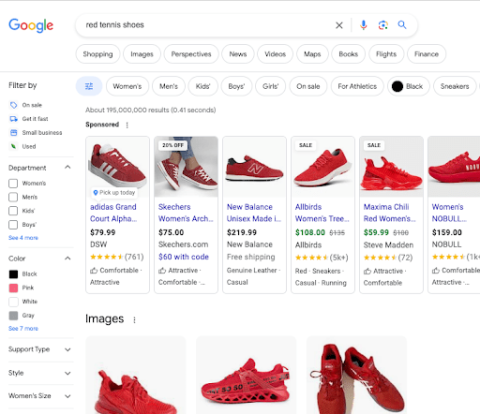Click thumbs-up icon on adidas card

click(x=94, y=270)
